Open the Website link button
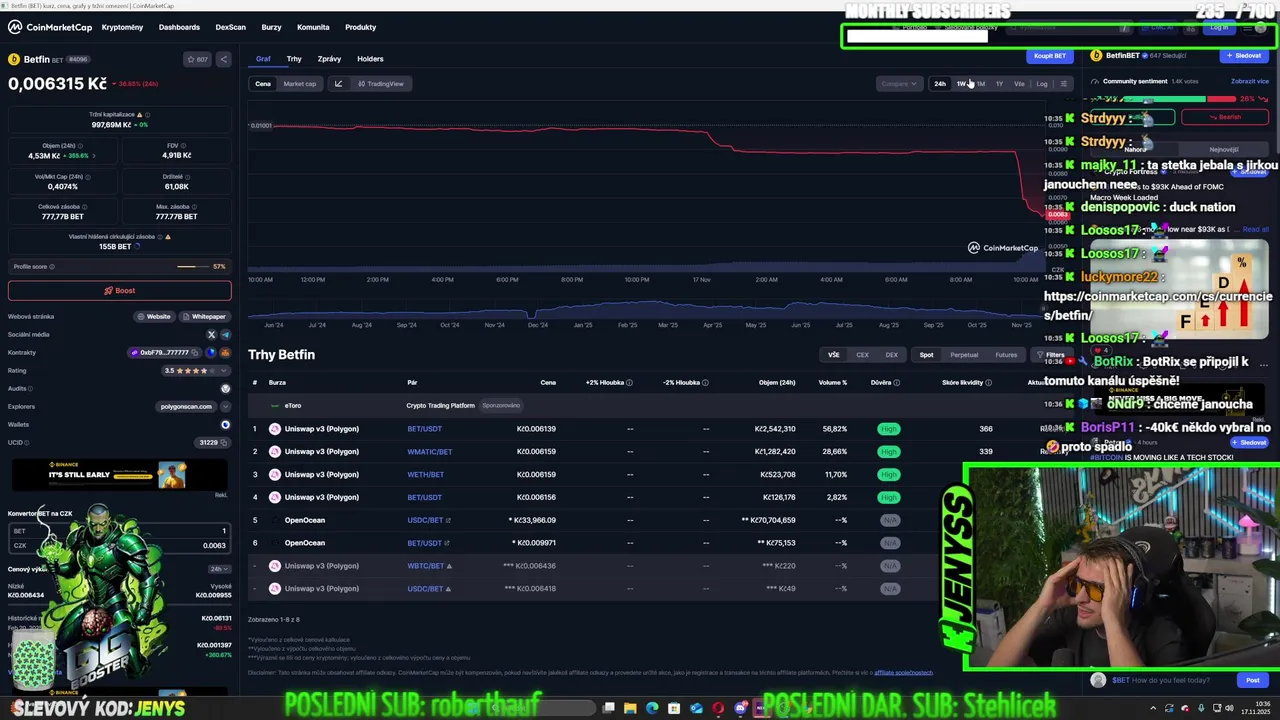This screenshot has height=720, width=1280. click(154, 317)
